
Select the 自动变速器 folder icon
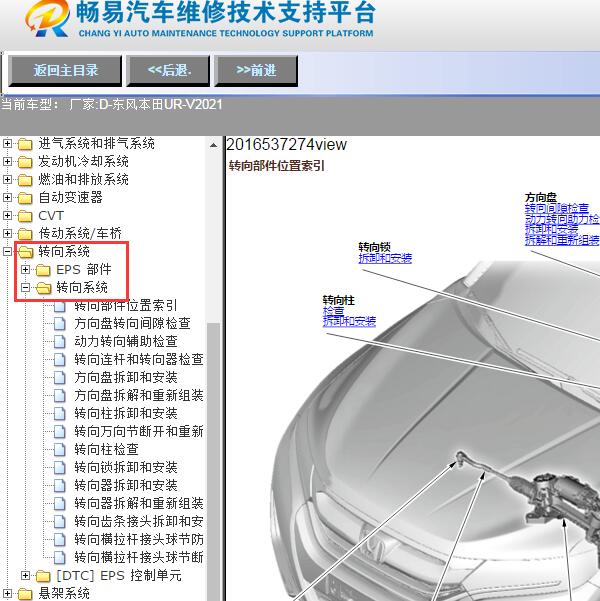[25, 198]
